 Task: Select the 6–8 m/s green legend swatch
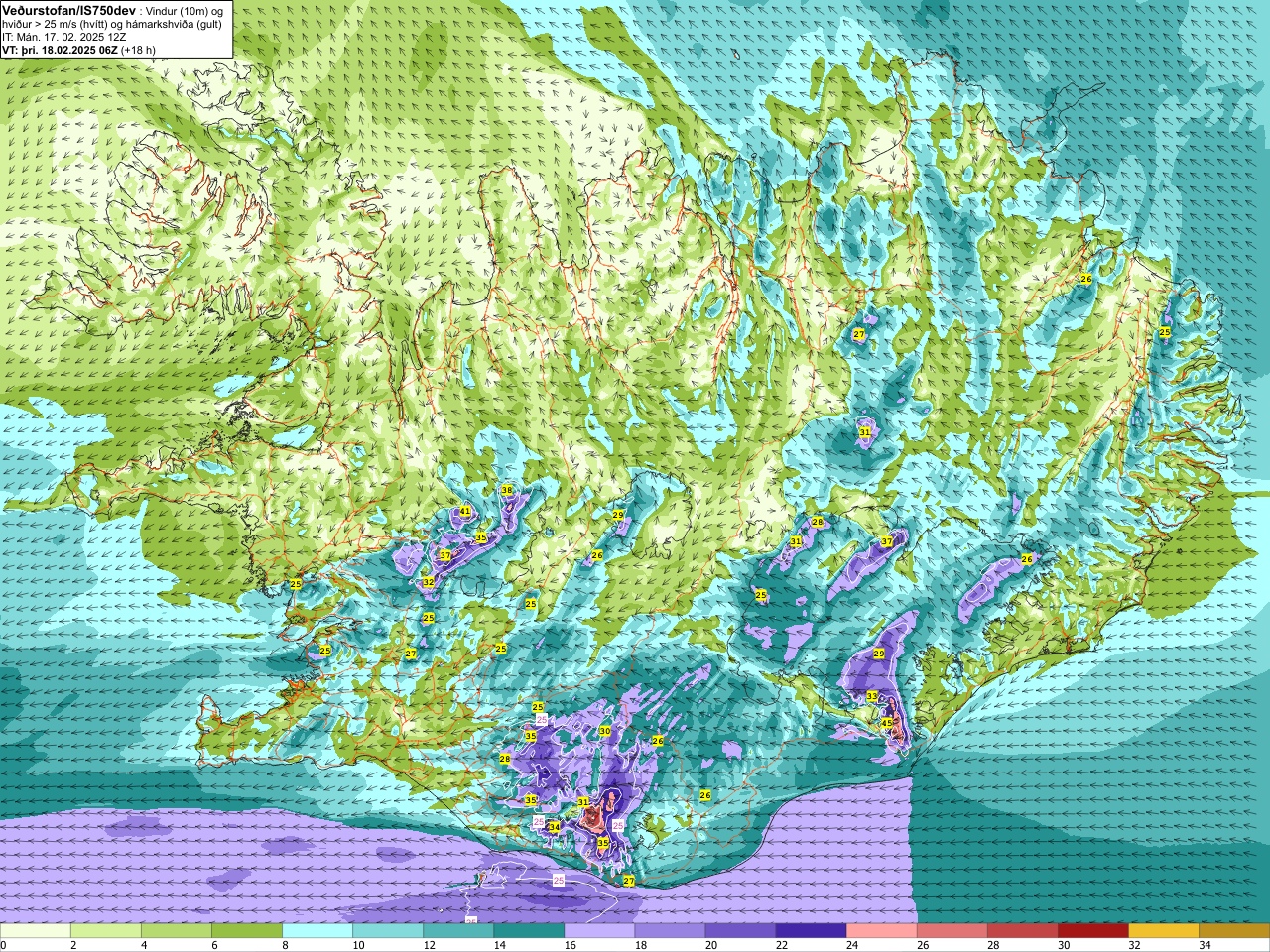click(x=247, y=931)
